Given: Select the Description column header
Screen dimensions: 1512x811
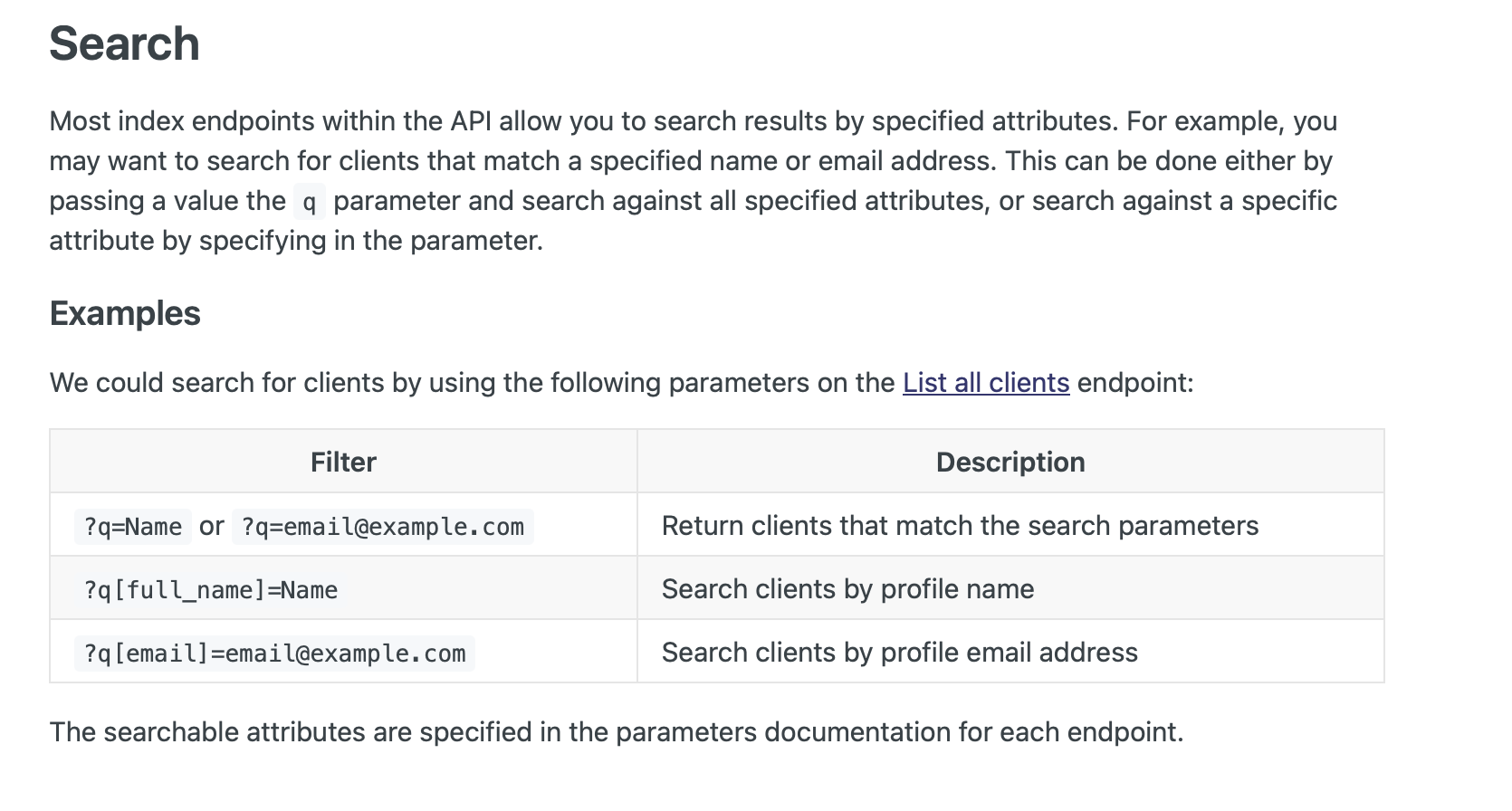Looking at the screenshot, I should click(1010, 462).
